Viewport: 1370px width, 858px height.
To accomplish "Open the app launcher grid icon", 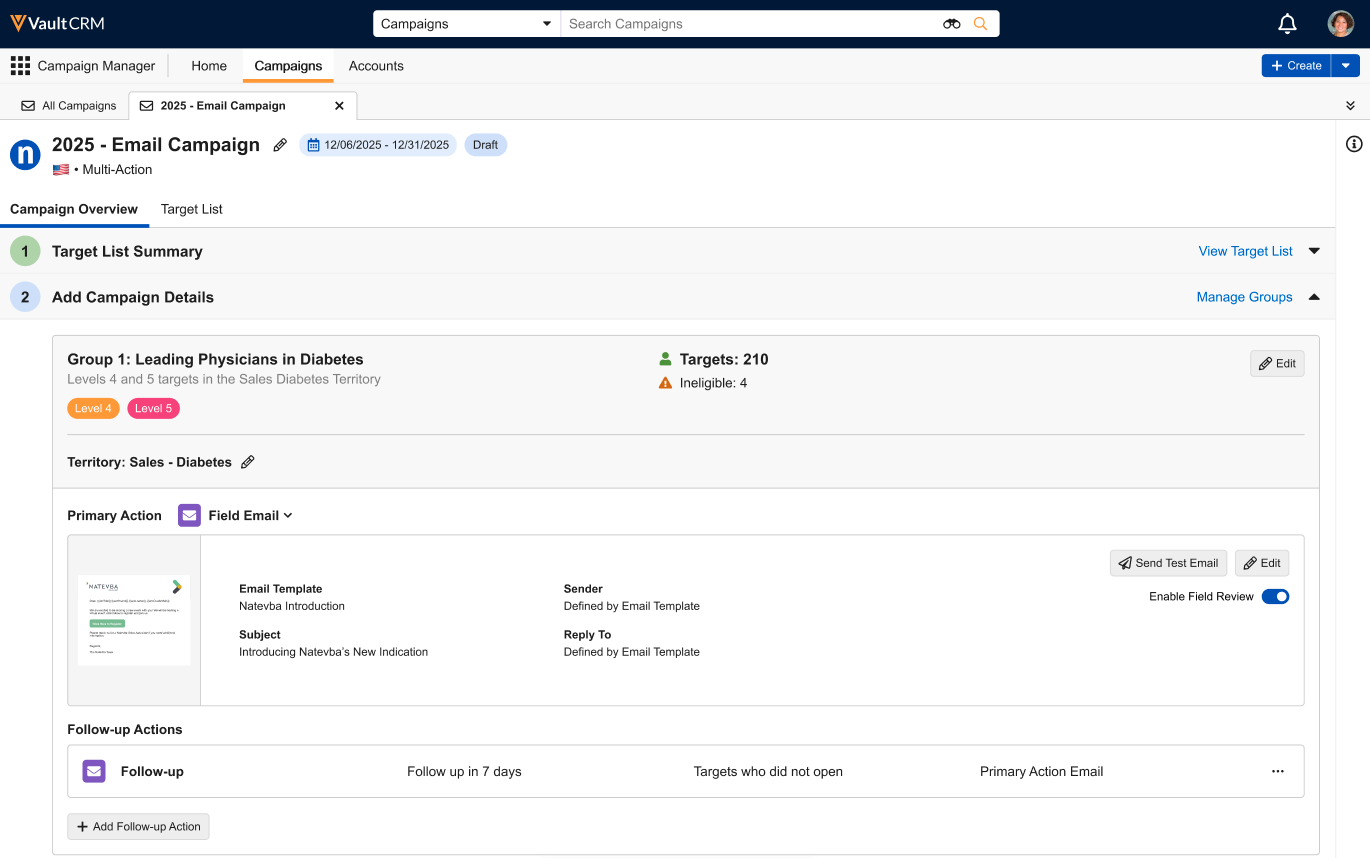I will (20, 66).
